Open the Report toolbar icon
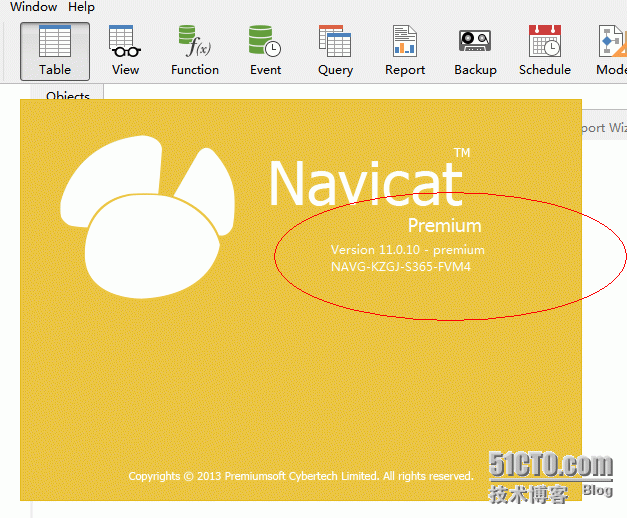This screenshot has height=518, width=627. (x=405, y=51)
